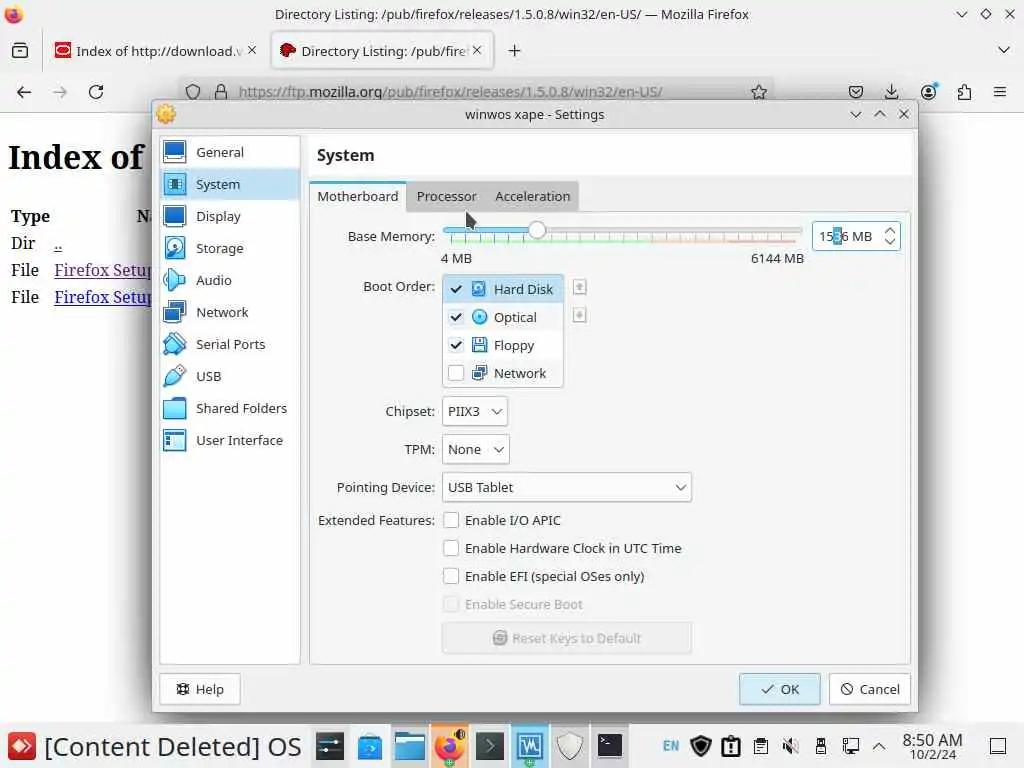Move boot item down arrow button
The width and height of the screenshot is (1024, 768).
[x=579, y=316]
